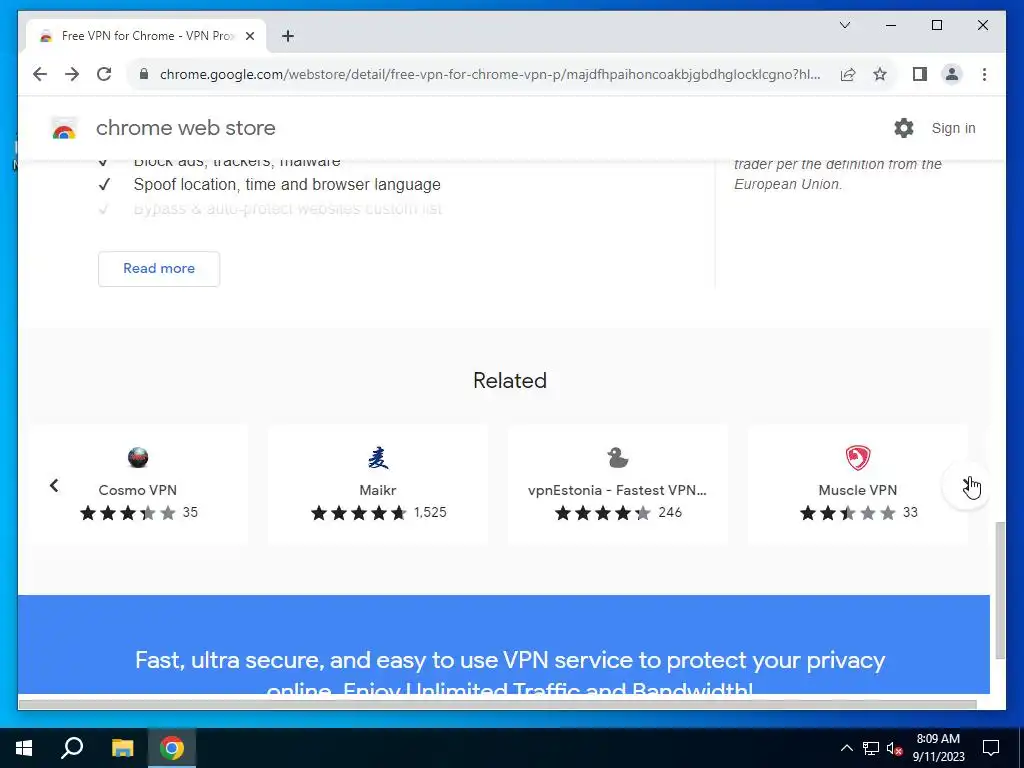
Task: Open the side panel icon in Chrome
Action: [x=920, y=74]
